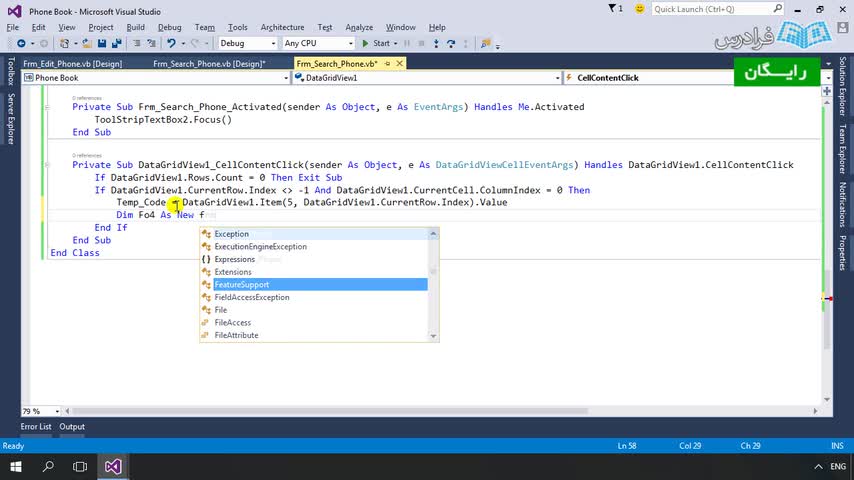Image resolution: width=854 pixels, height=480 pixels.
Task: Click the green Start debugging play icon
Action: click(365, 43)
